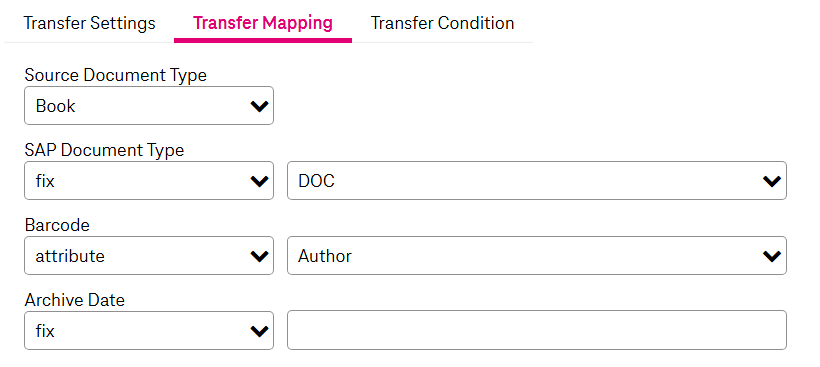Click the chevron arrow on Archive Date fix selector

click(x=259, y=331)
